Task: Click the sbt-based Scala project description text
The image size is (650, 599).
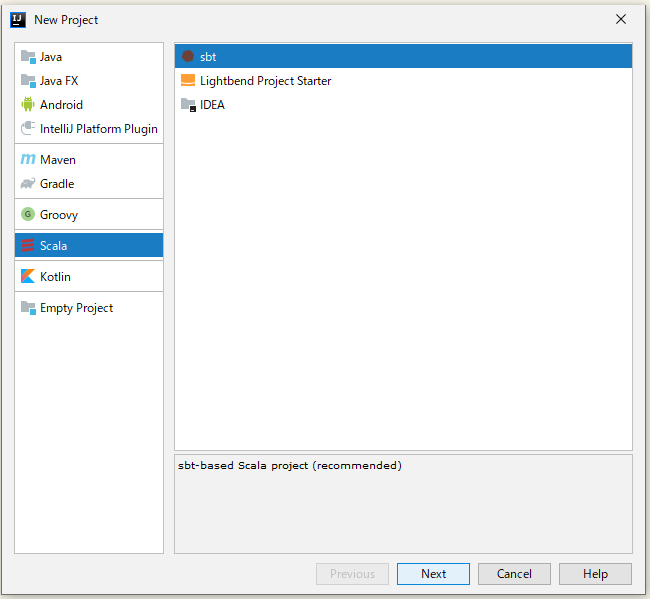Action: tap(290, 466)
